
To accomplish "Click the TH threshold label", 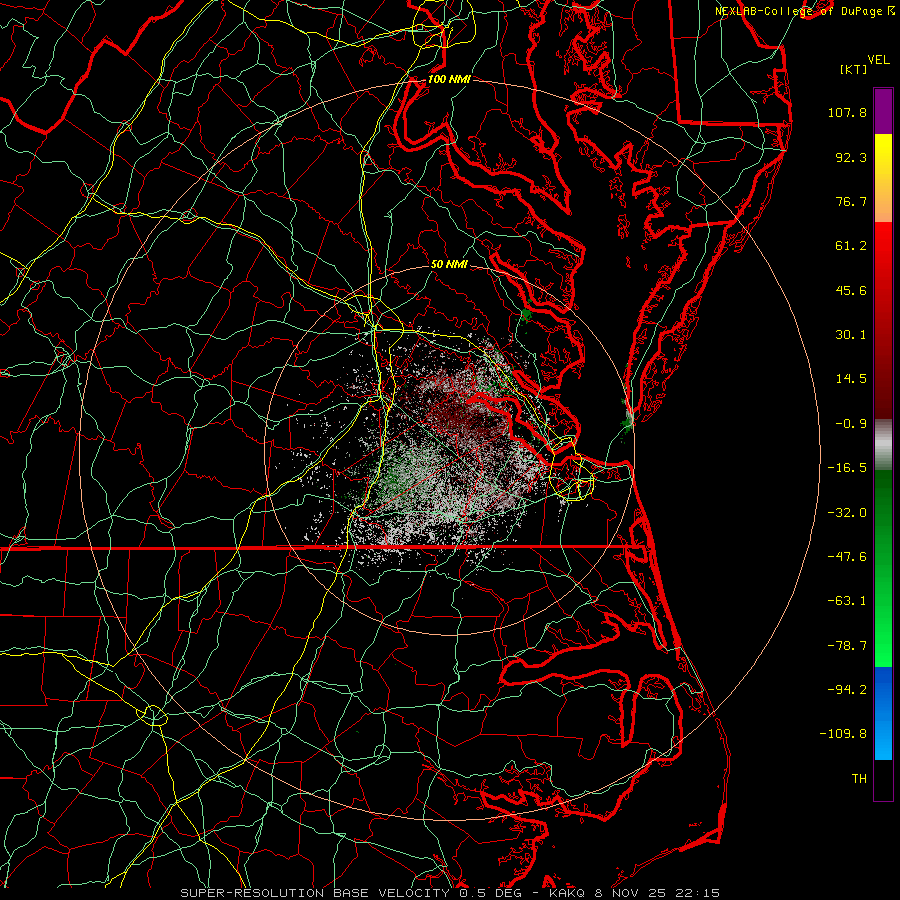I will (x=859, y=779).
